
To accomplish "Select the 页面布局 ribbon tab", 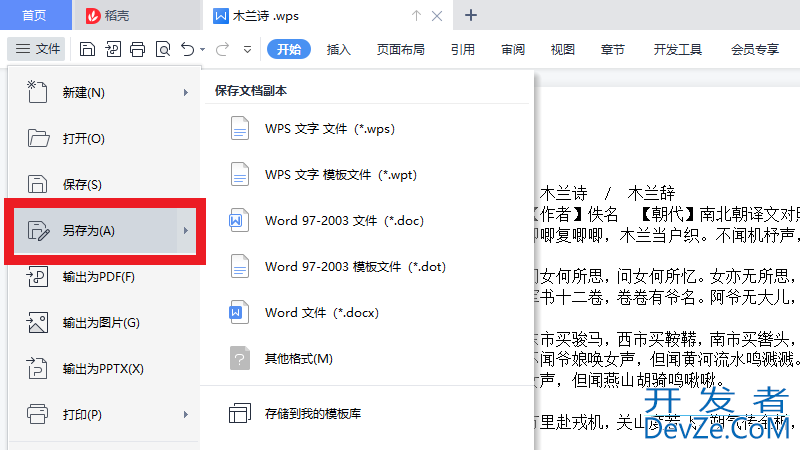I will (401, 49).
